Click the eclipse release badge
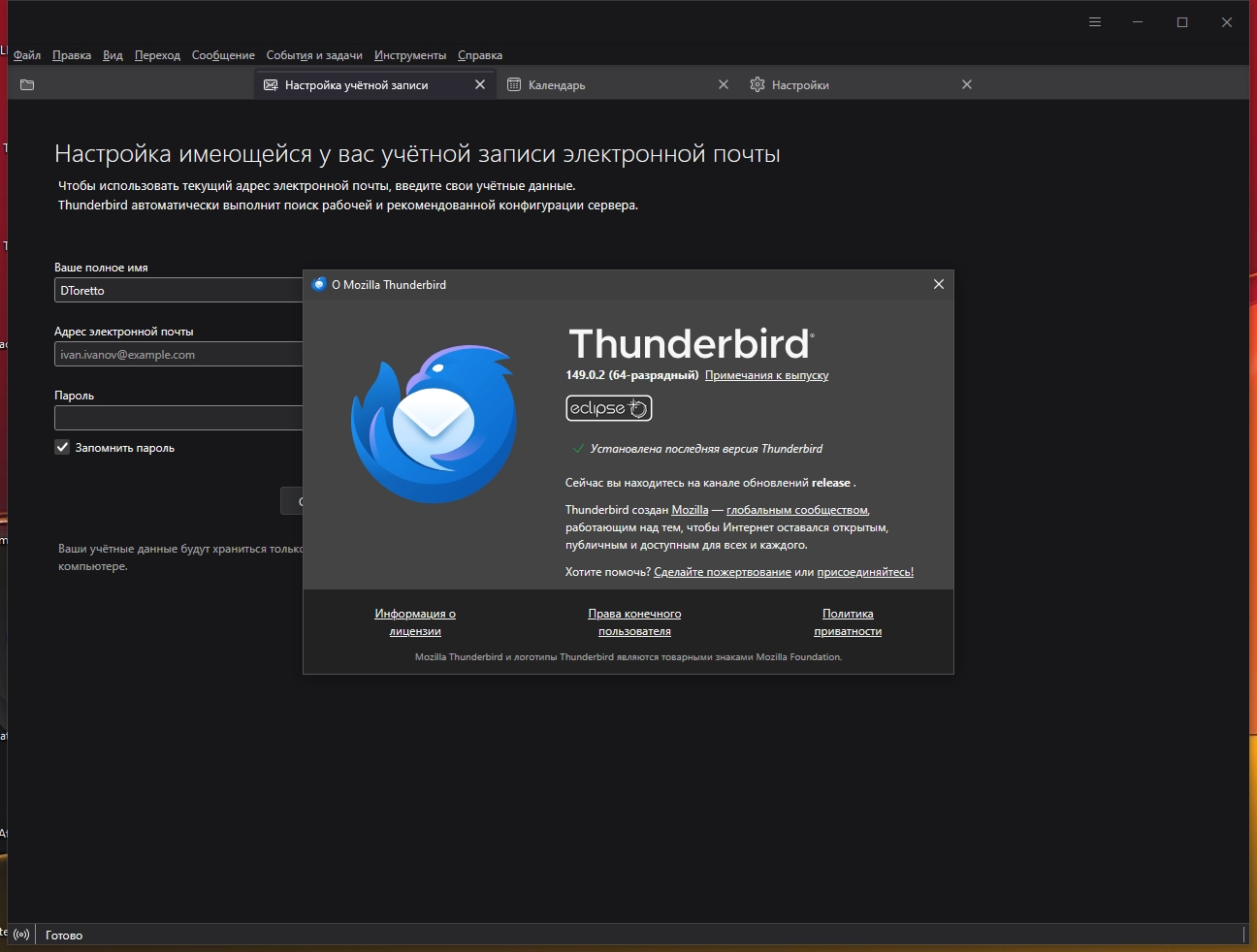The width and height of the screenshot is (1257, 952). (608, 408)
